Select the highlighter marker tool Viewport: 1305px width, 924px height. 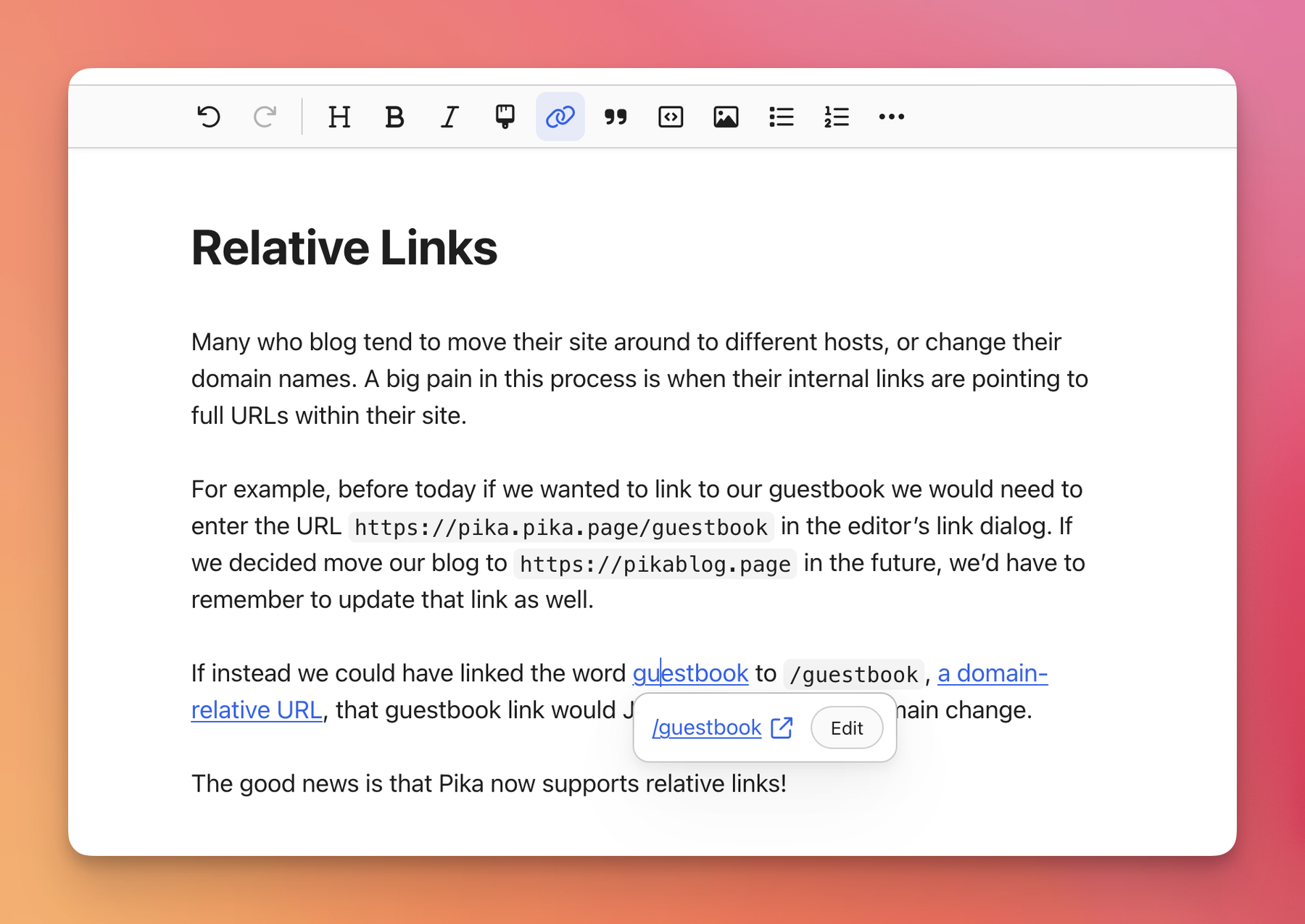pos(505,117)
